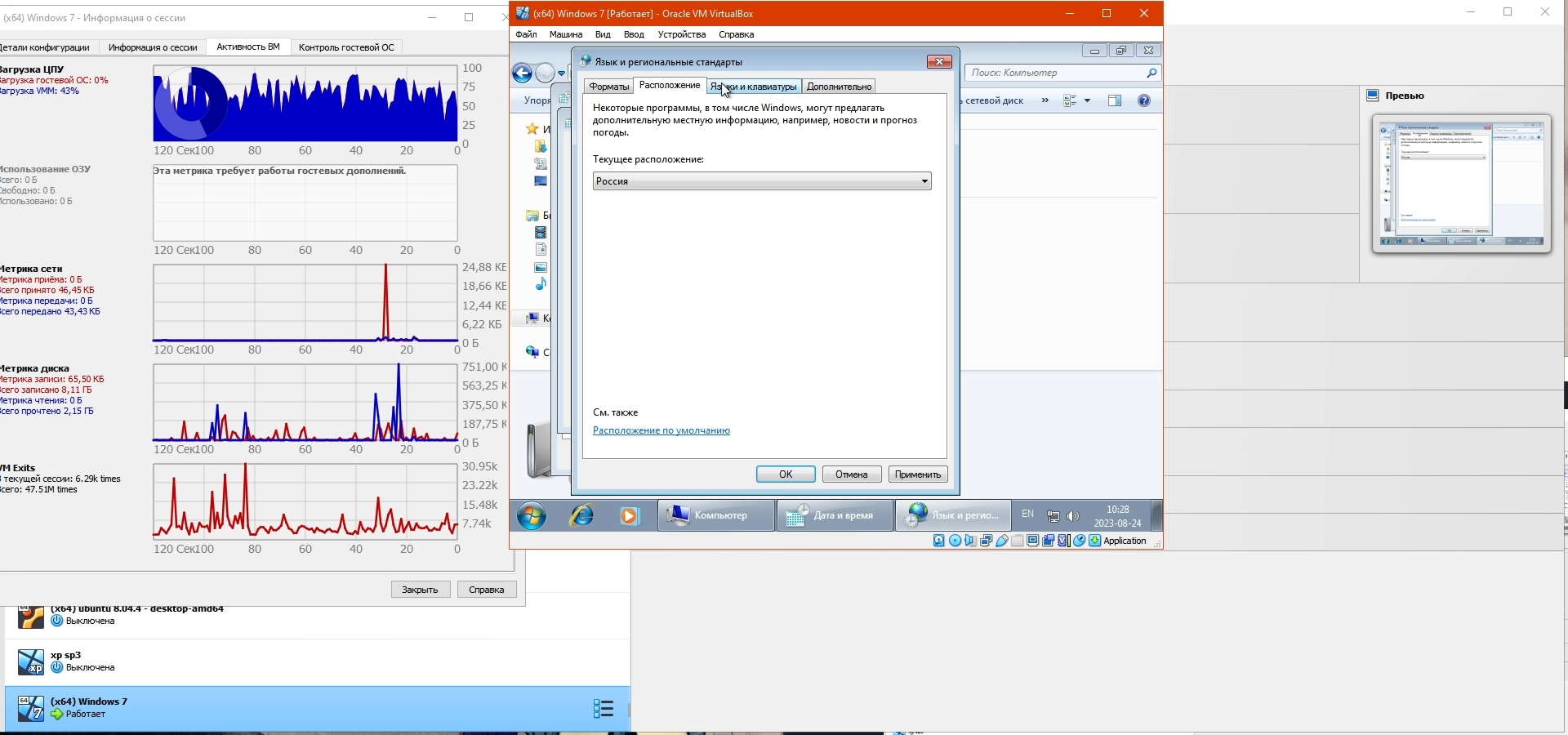
Task: Click the VM tools list icon
Action: [x=603, y=708]
